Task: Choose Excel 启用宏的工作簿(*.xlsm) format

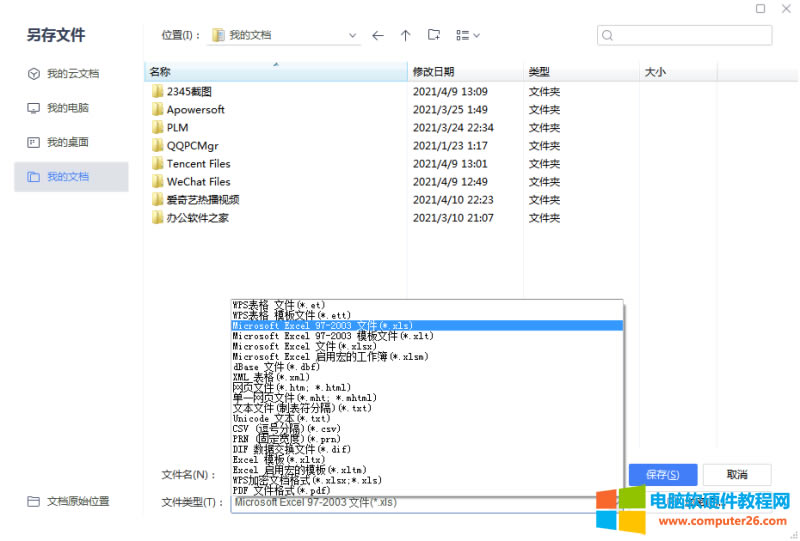Action: pyautogui.click(x=427, y=356)
